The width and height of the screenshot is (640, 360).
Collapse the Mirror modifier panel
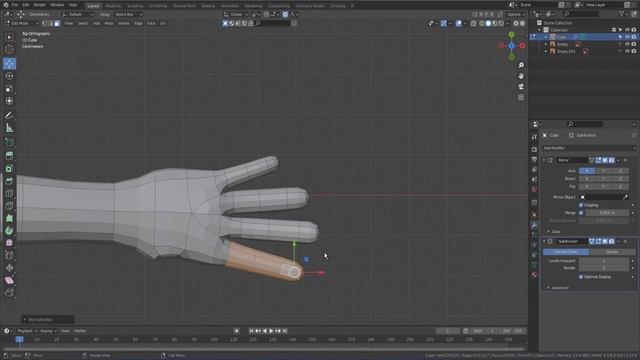pyautogui.click(x=544, y=160)
